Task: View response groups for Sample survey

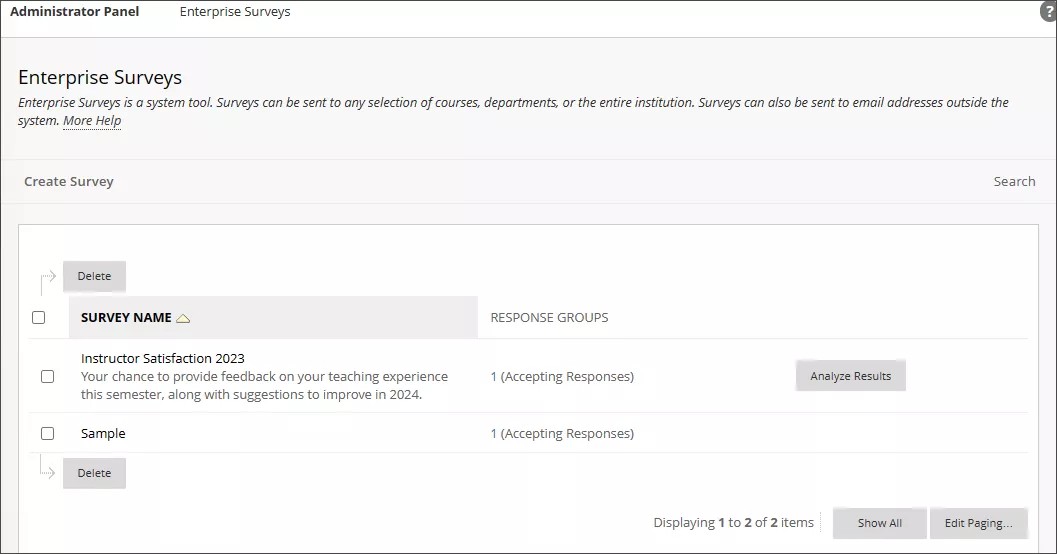Action: 562,434
